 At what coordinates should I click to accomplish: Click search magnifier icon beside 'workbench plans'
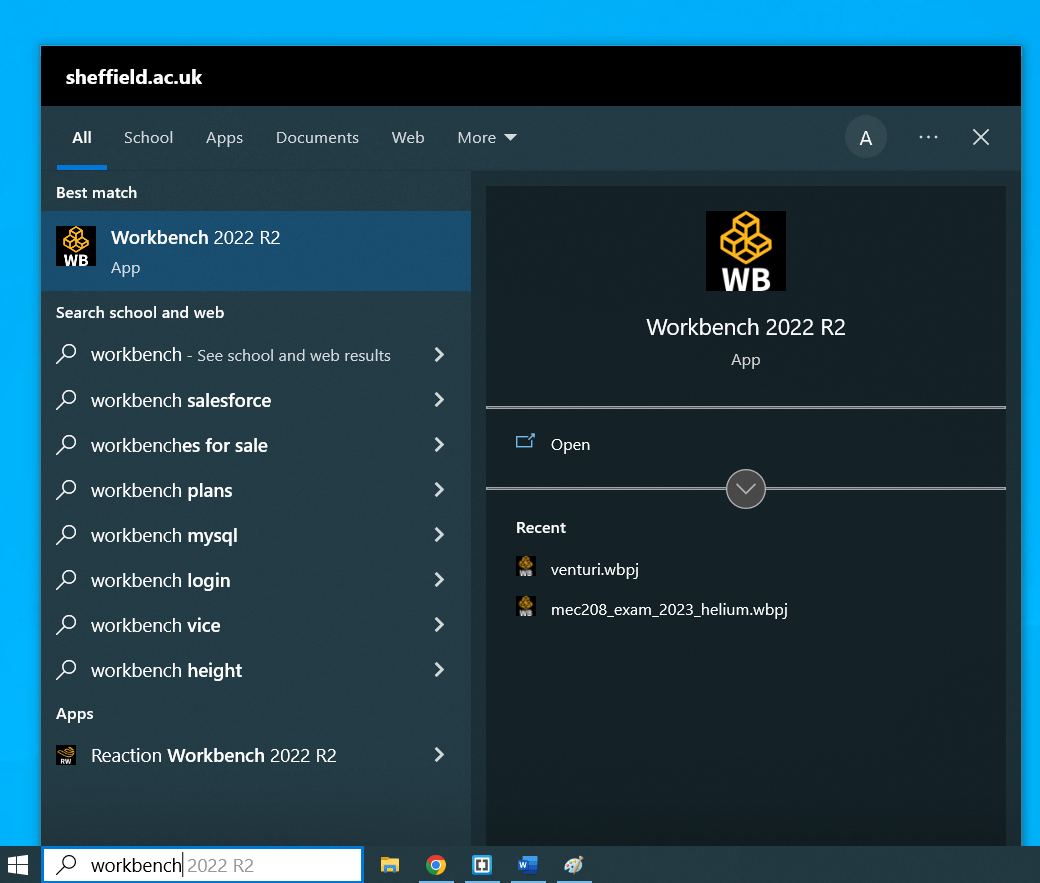pyautogui.click(x=66, y=490)
